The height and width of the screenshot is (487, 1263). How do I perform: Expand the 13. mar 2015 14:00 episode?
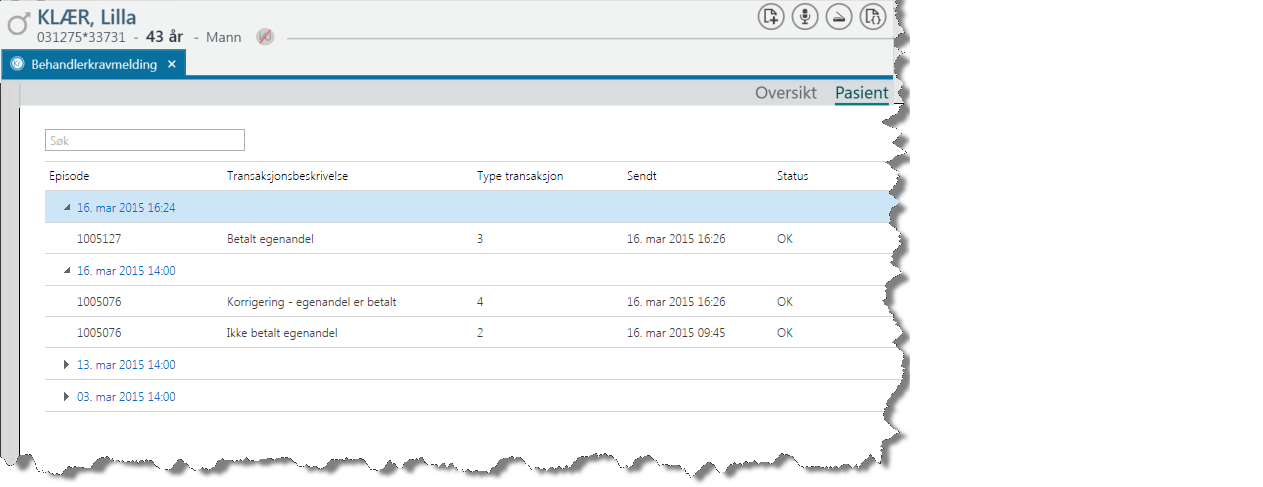67,365
